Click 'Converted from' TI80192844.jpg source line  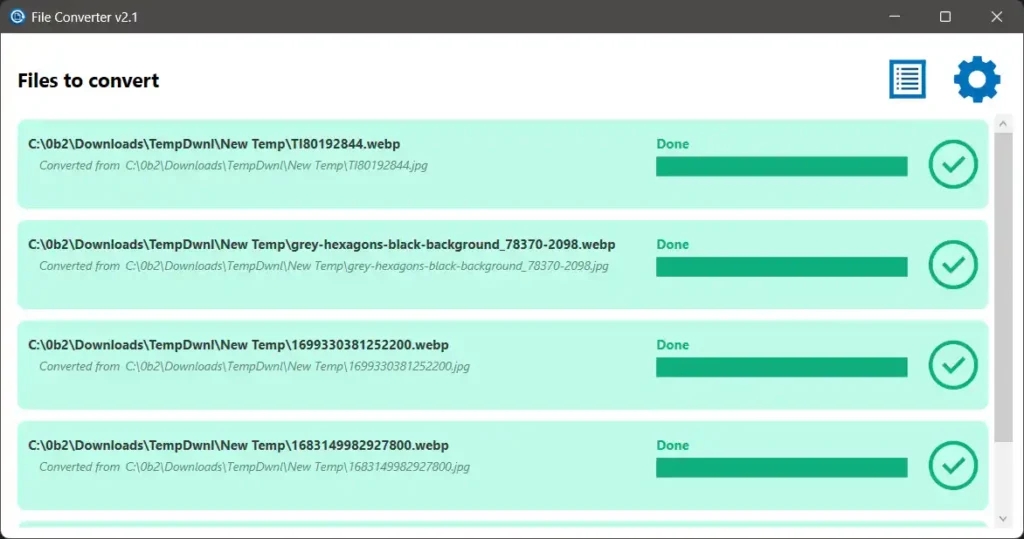(x=233, y=165)
